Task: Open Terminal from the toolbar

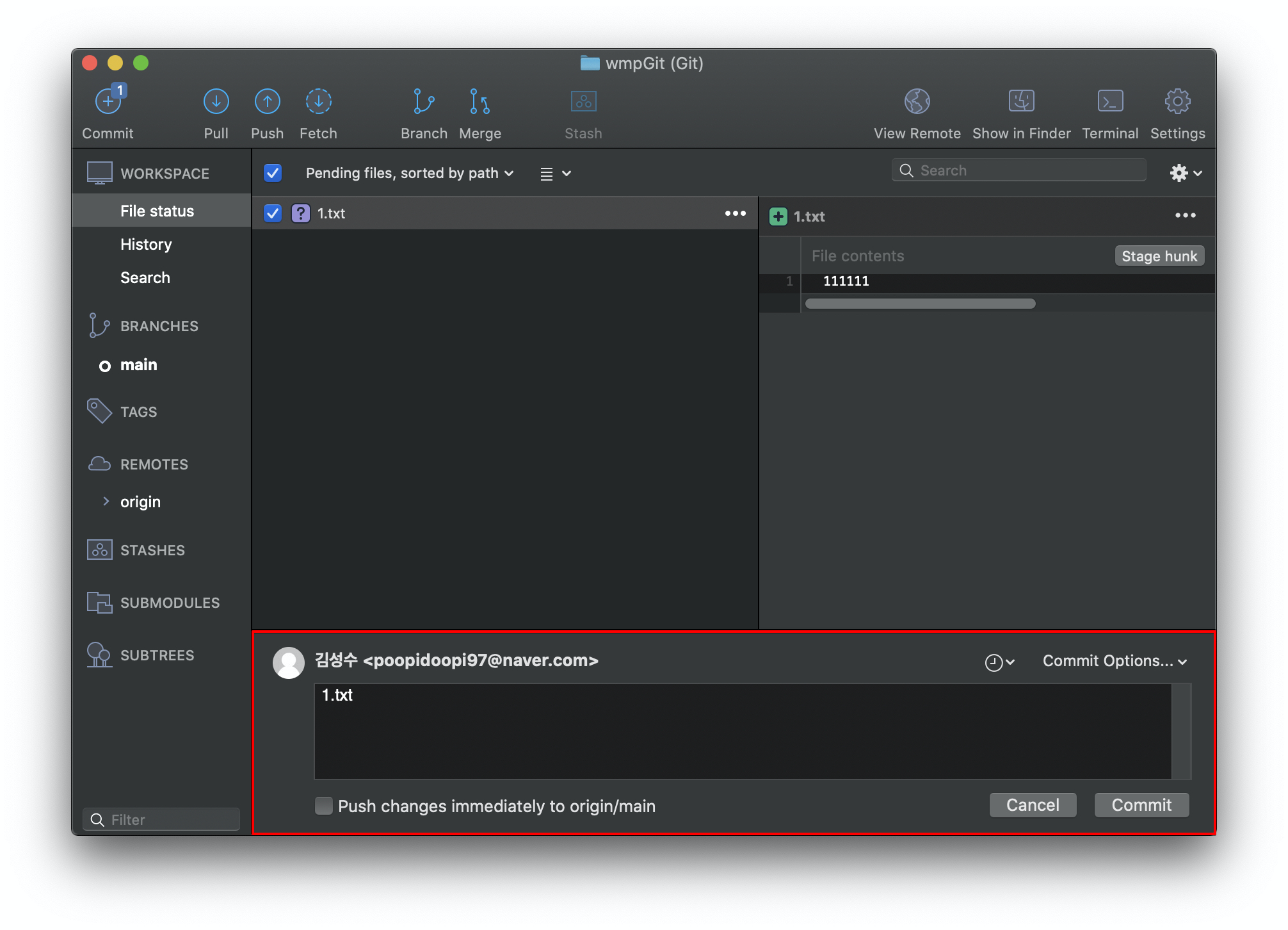Action: 1110,102
